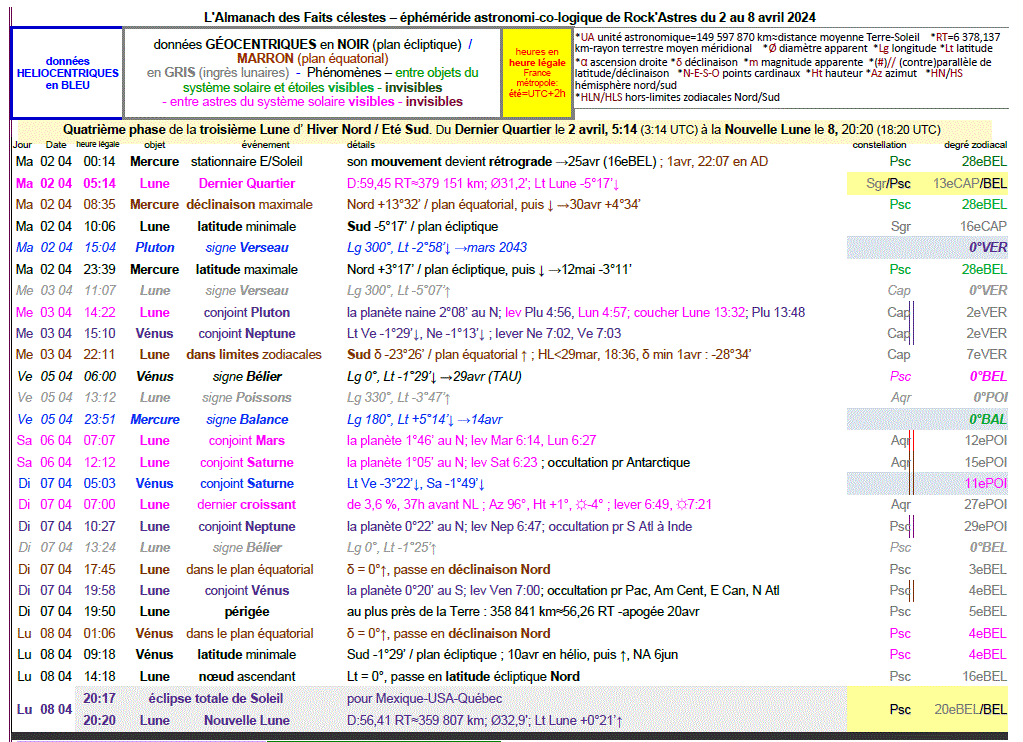This screenshot has height=742, width=1023.
Task: Select the "détails" column header
Action: pyautogui.click(x=361, y=145)
